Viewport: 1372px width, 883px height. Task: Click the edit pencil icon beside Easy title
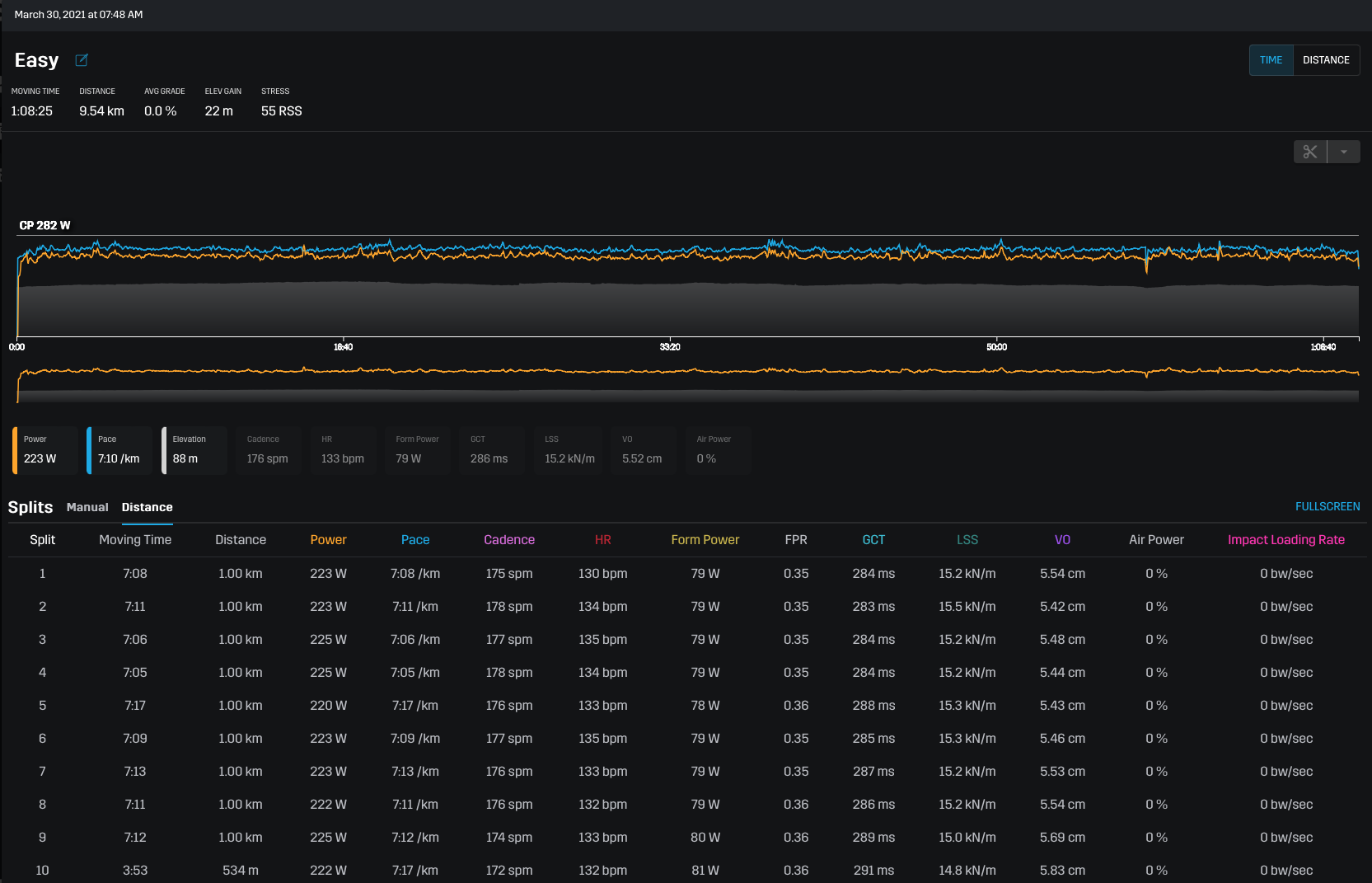pos(82,60)
